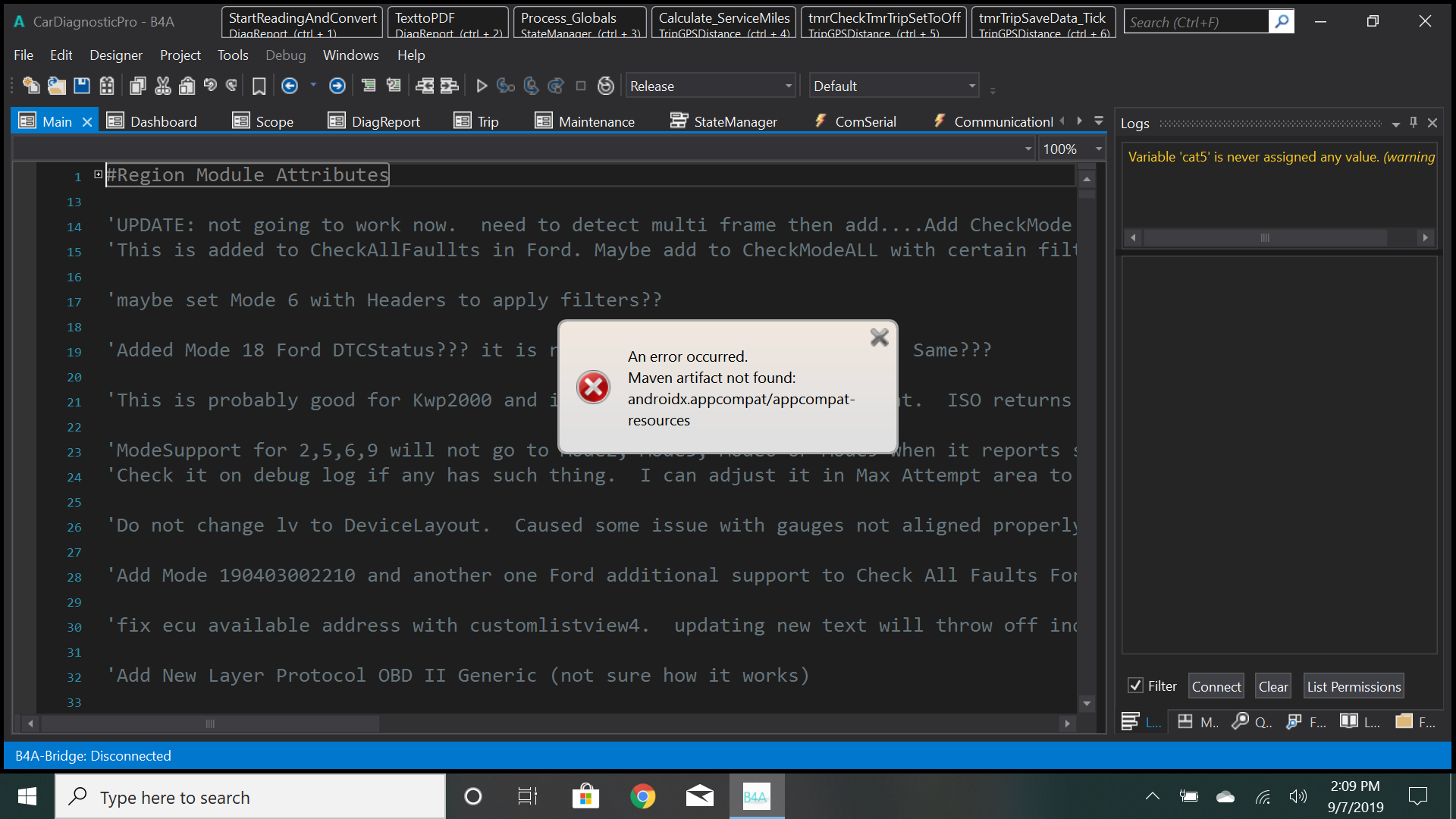The width and height of the screenshot is (1456, 819).
Task: Click the Navigate Forward arrow icon
Action: coord(337,86)
